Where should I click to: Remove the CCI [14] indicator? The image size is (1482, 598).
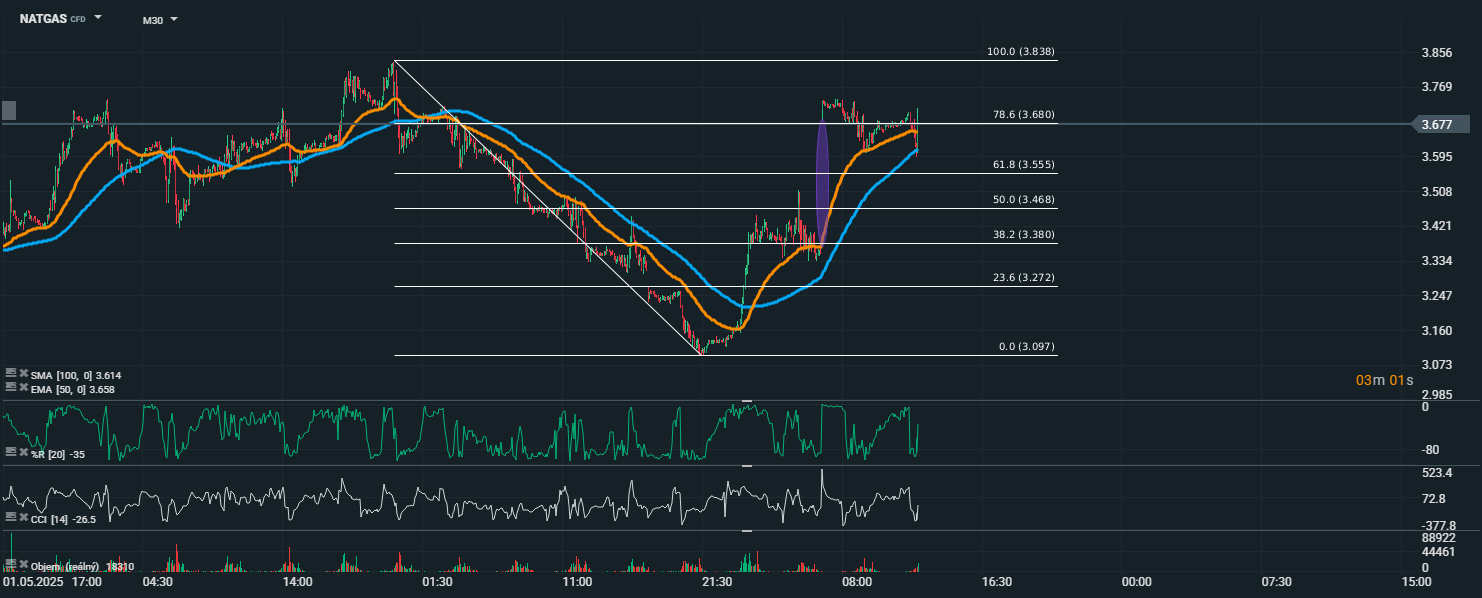point(23,517)
